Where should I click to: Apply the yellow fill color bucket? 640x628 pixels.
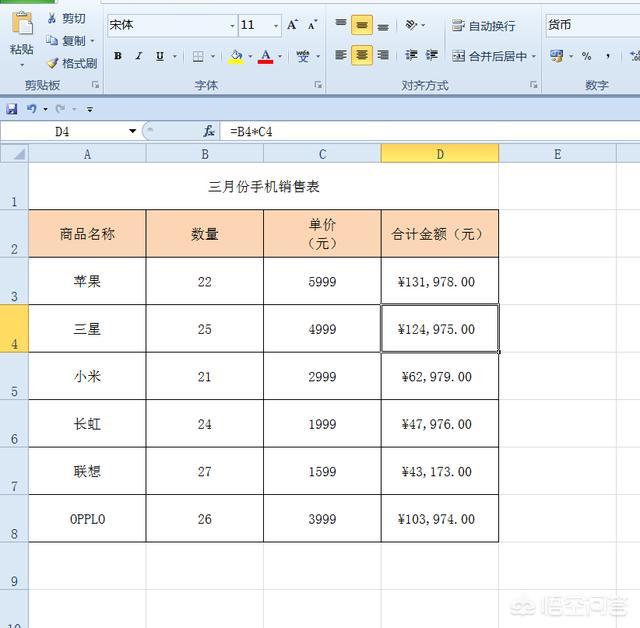pyautogui.click(x=236, y=56)
